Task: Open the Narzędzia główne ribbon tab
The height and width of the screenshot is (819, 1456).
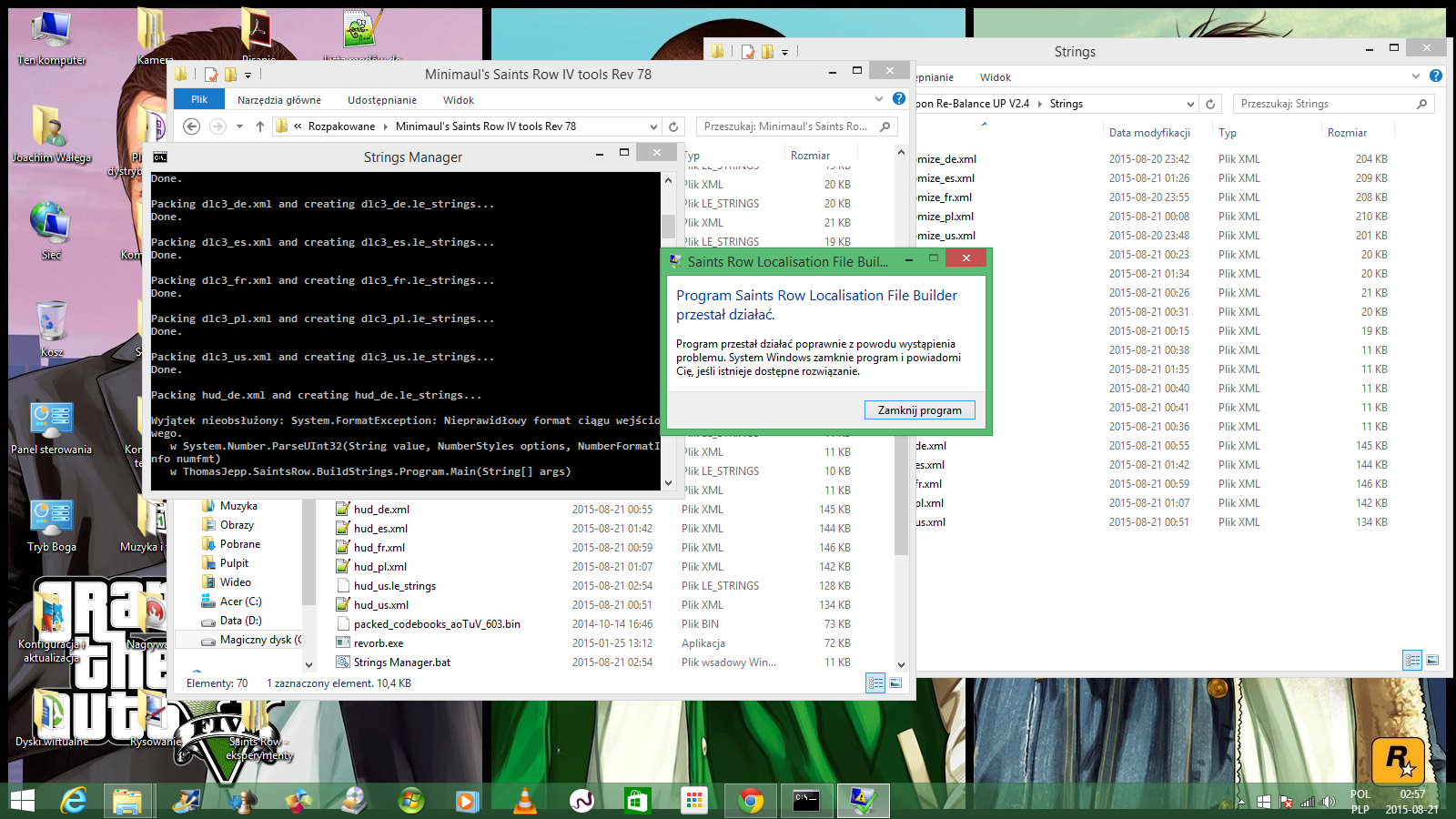Action: point(279,100)
